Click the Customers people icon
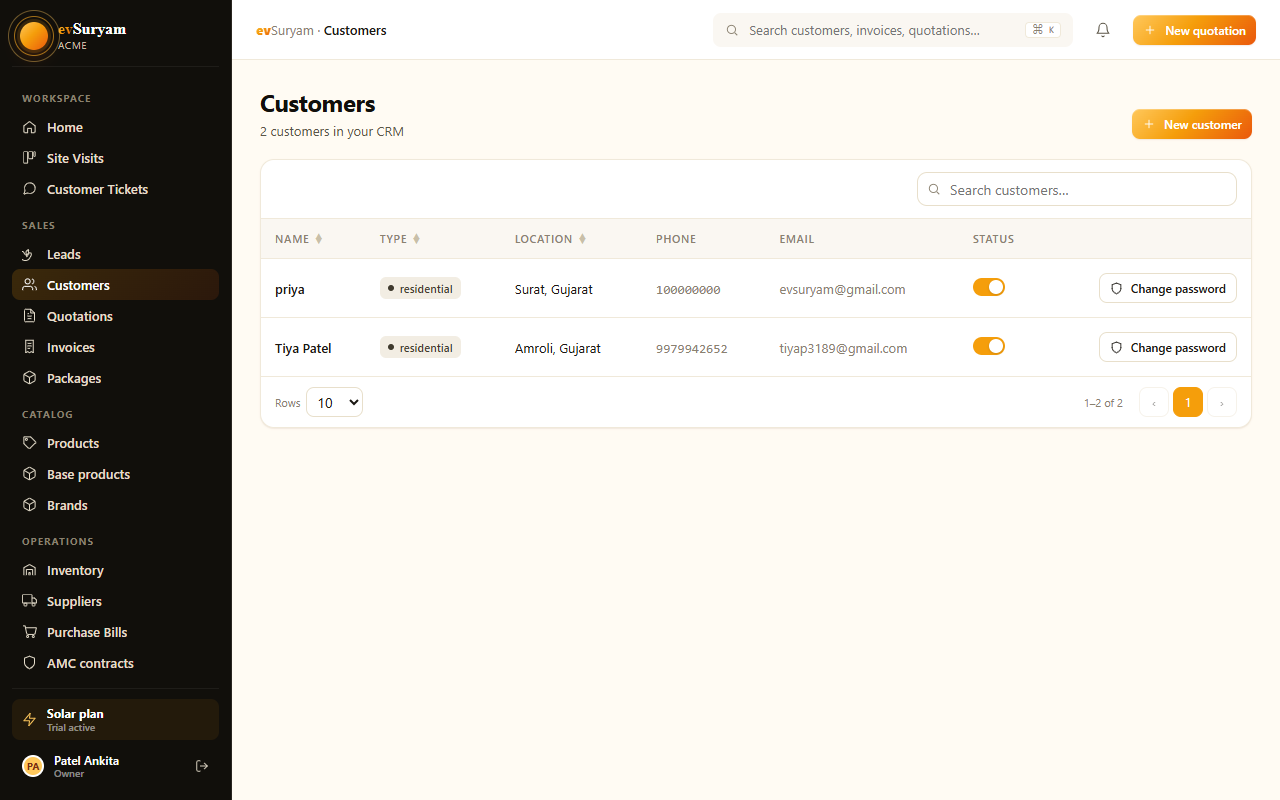 30,285
